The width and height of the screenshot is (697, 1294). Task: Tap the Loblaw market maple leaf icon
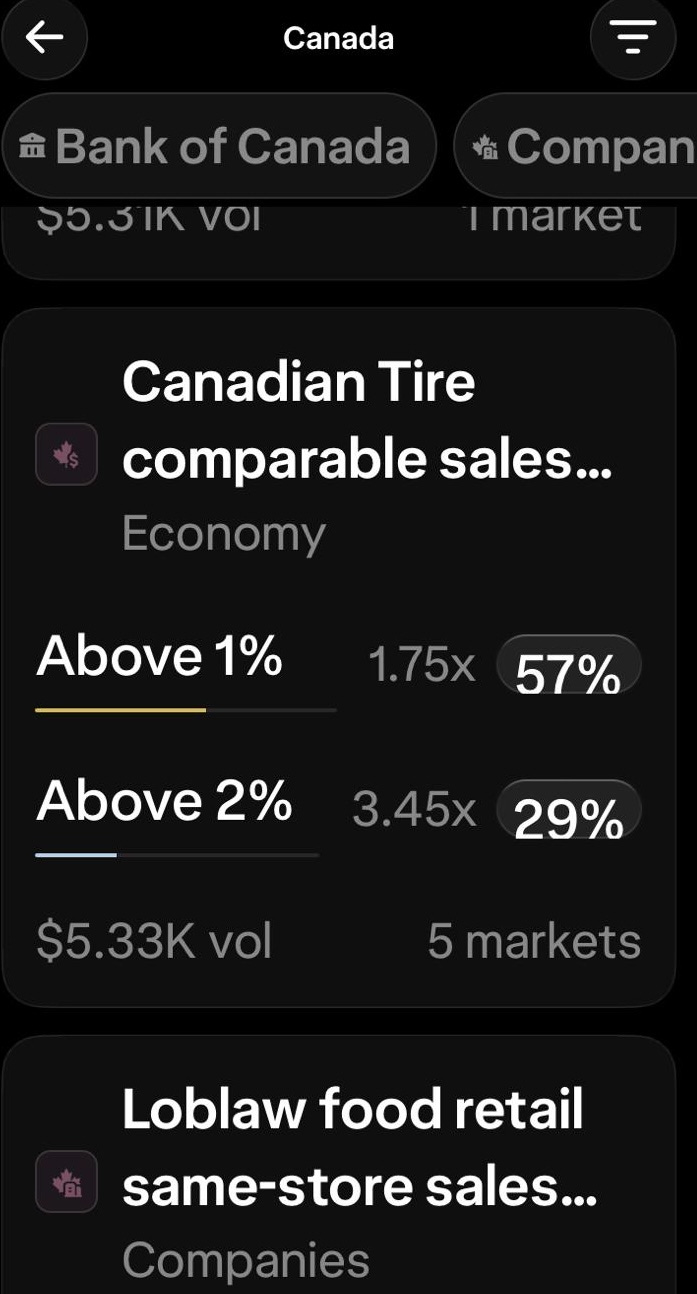pos(67,1181)
